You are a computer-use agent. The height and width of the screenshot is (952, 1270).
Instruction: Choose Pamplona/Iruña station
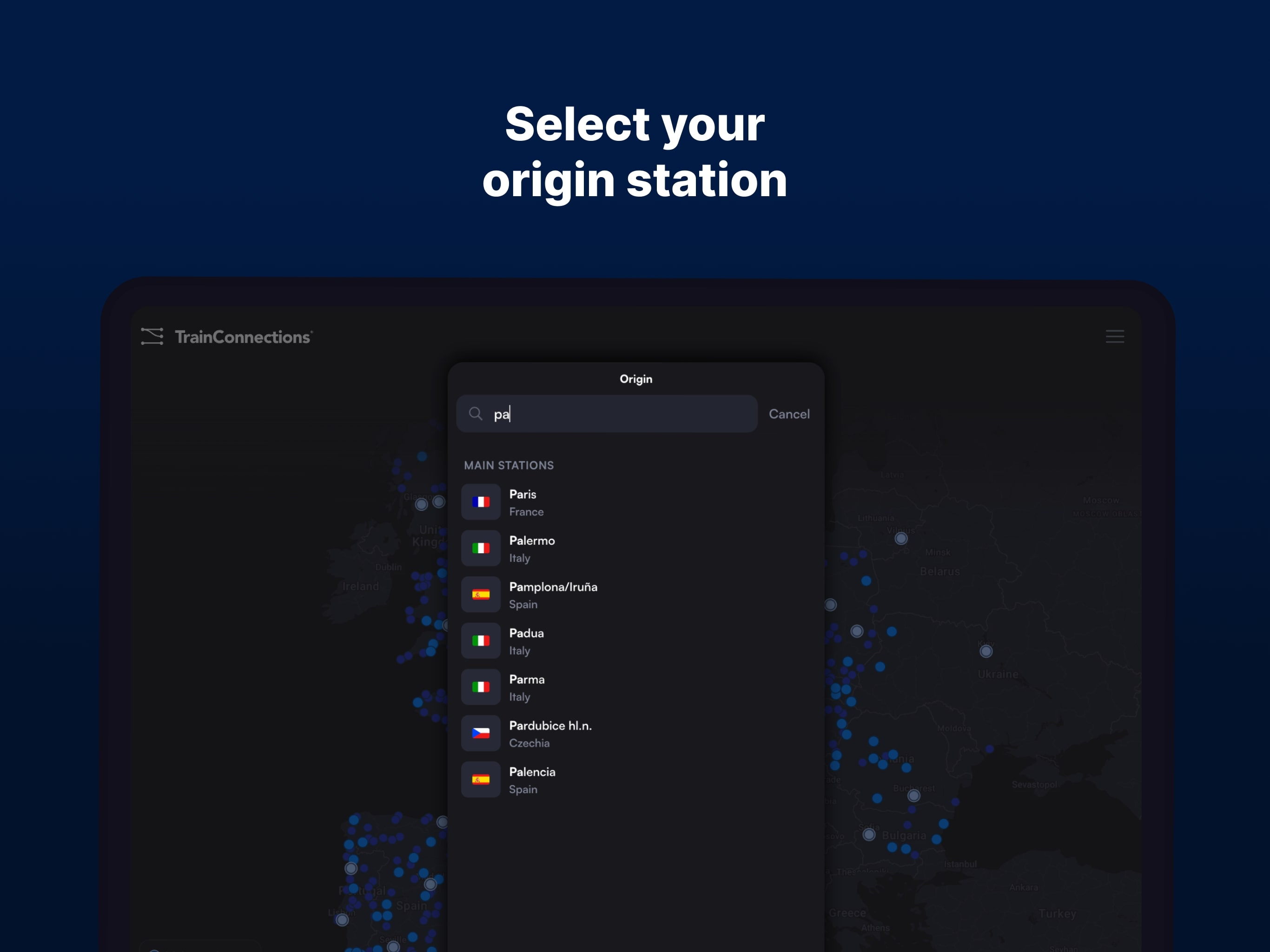tap(636, 594)
